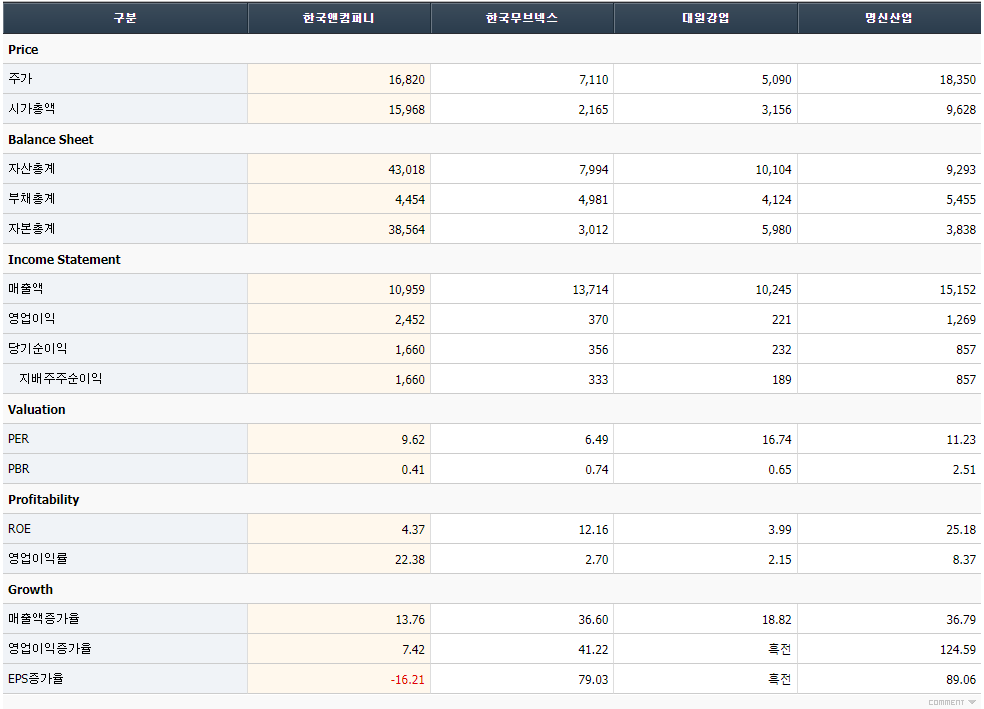
Task: Select ROE value 25.18
Action: click(x=961, y=530)
